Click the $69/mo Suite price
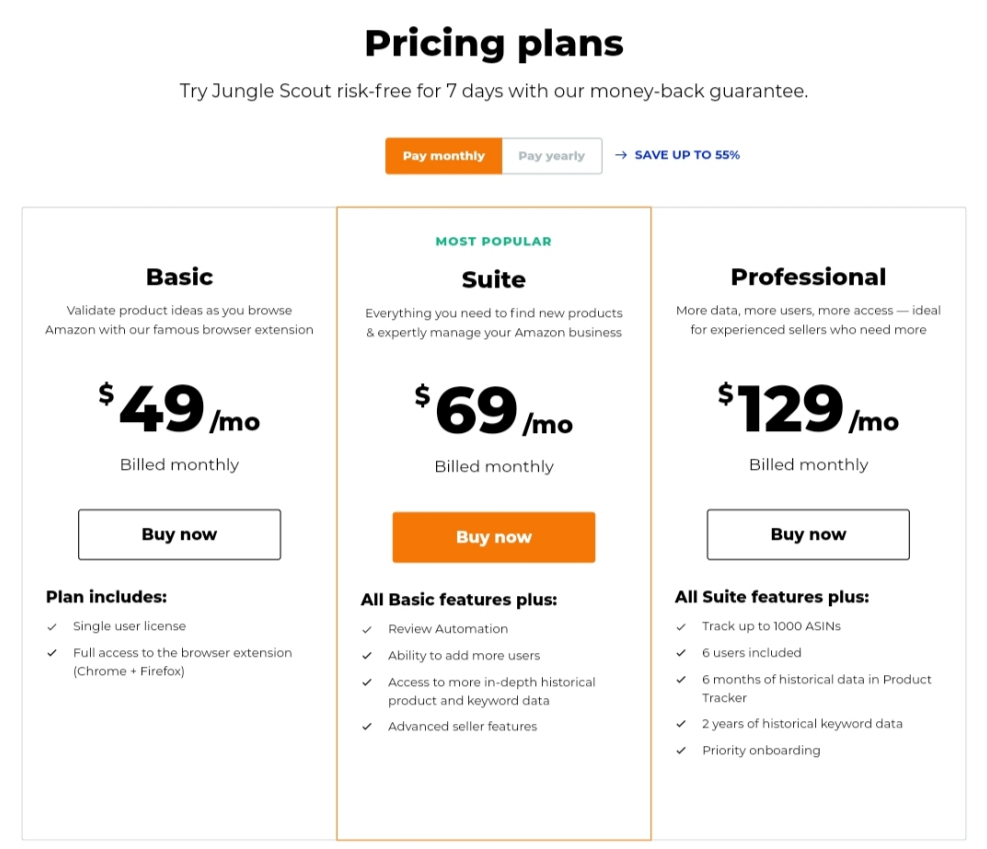This screenshot has height=849, width=987. coord(493,409)
